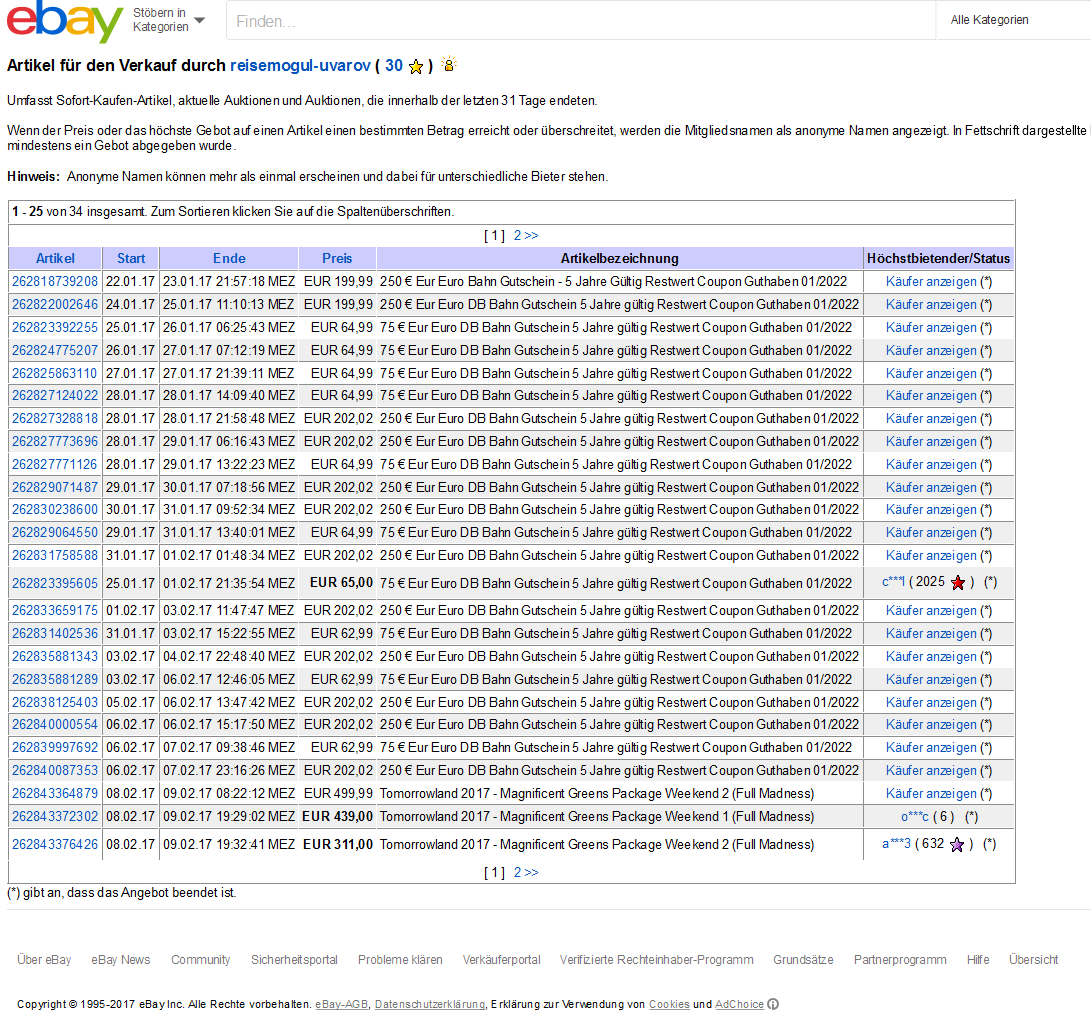Click the red star beside bidder c***l

pyautogui.click(x=958, y=583)
